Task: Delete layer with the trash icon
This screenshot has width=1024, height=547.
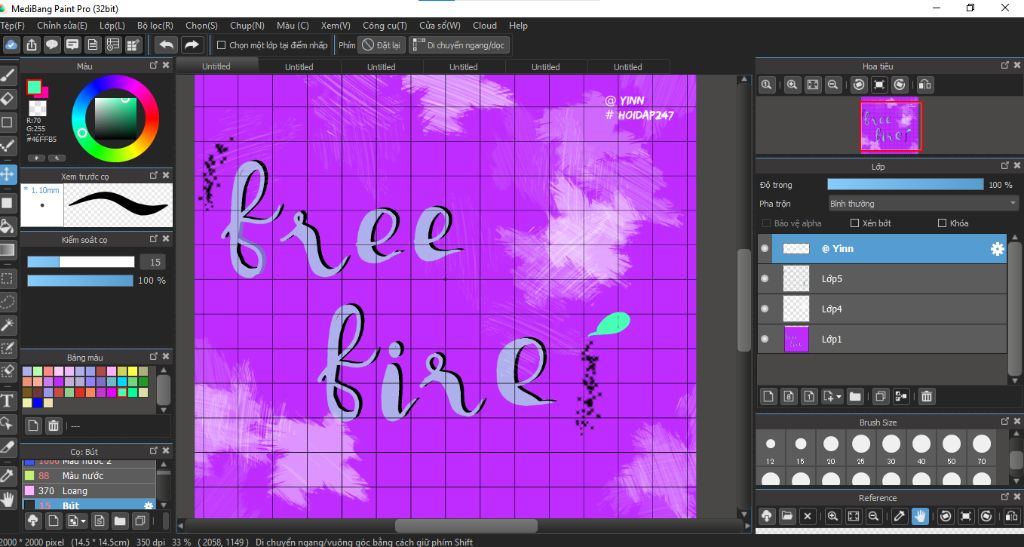Action: coord(927,396)
